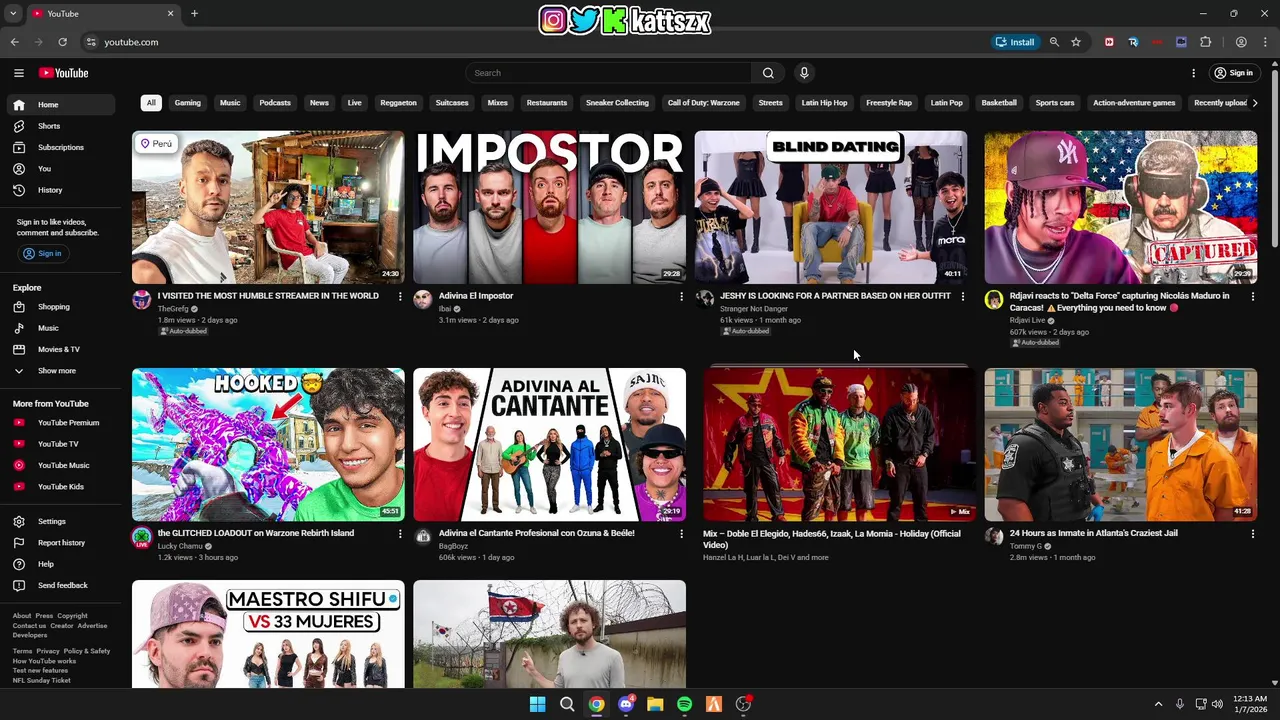Select the Latin Hip Hop chip
1280x720 pixels.
[824, 103]
